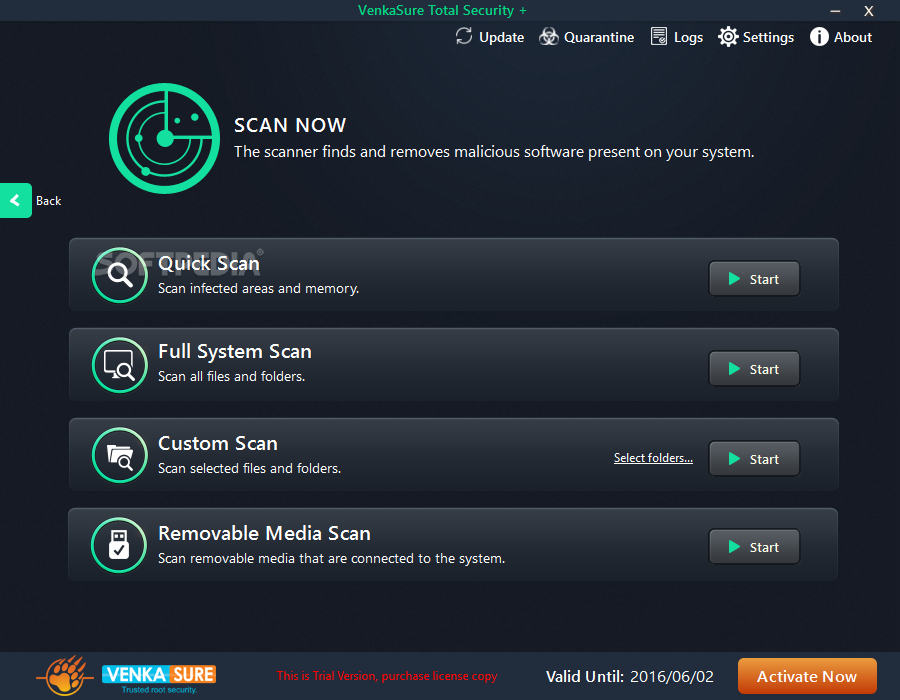The width and height of the screenshot is (900, 700).
Task: Click the Custom Scan title text
Action: click(218, 444)
